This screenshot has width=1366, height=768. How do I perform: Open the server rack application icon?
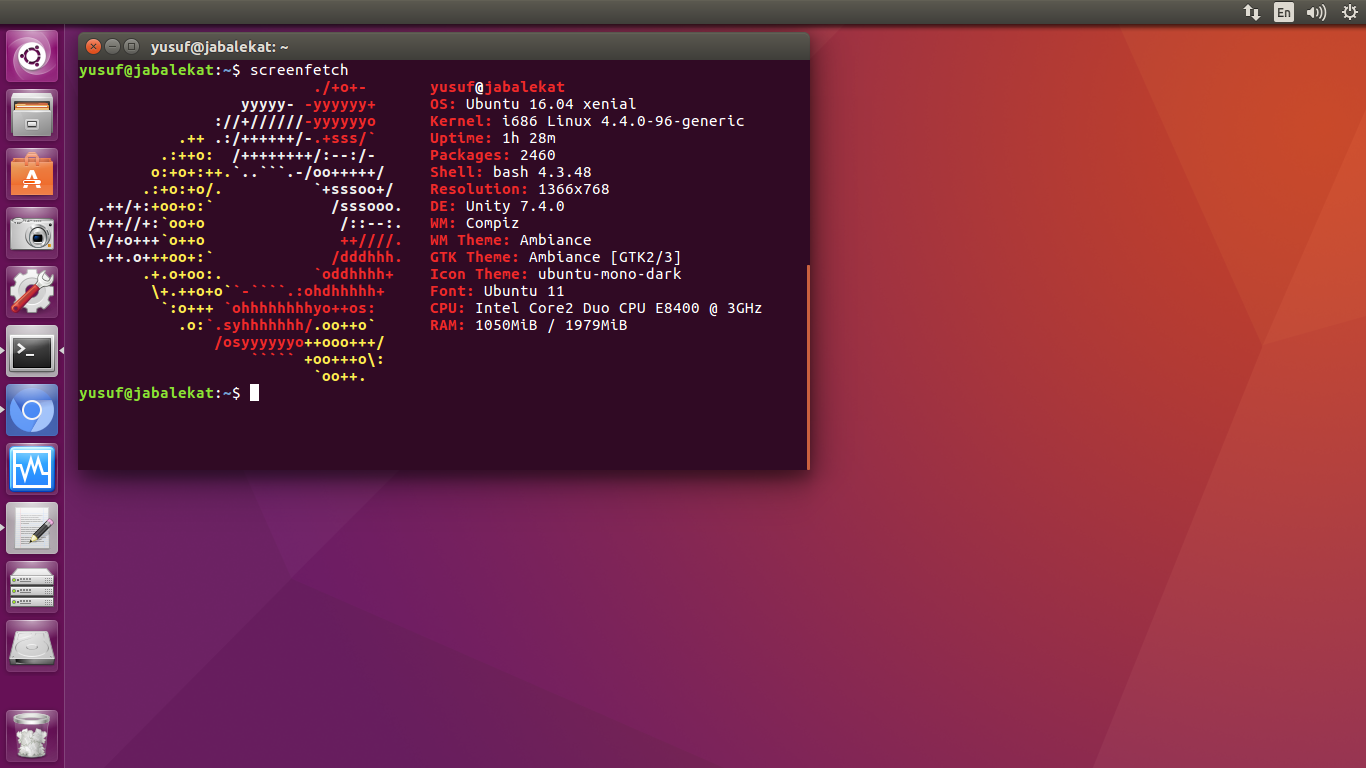tap(32, 587)
